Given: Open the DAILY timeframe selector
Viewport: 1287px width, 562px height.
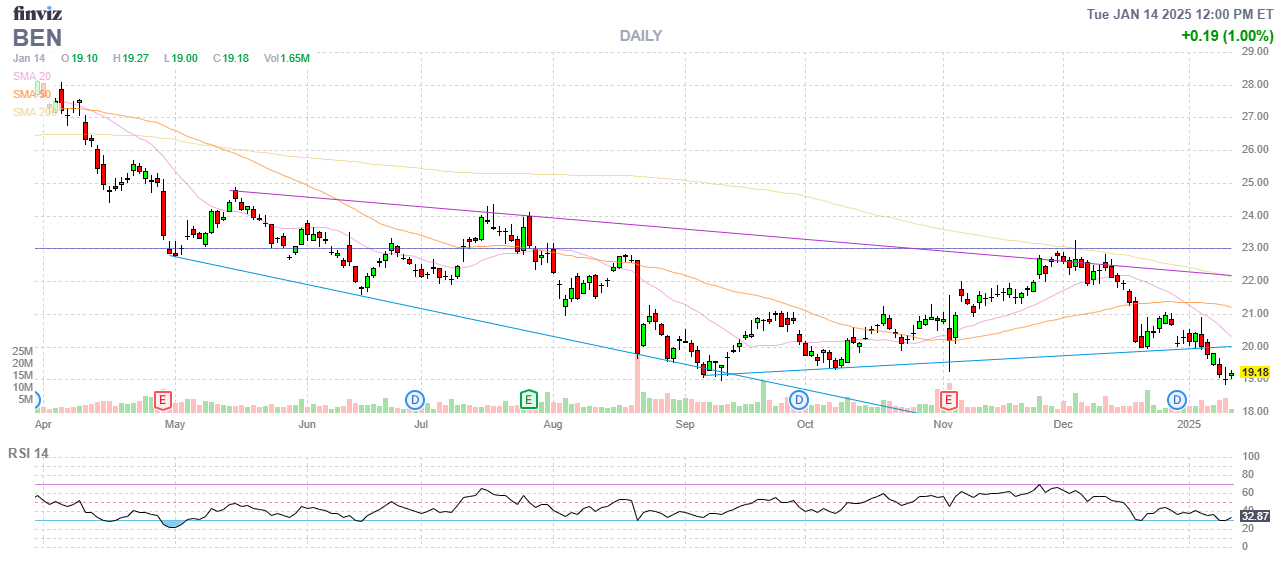Looking at the screenshot, I should [x=640, y=36].
